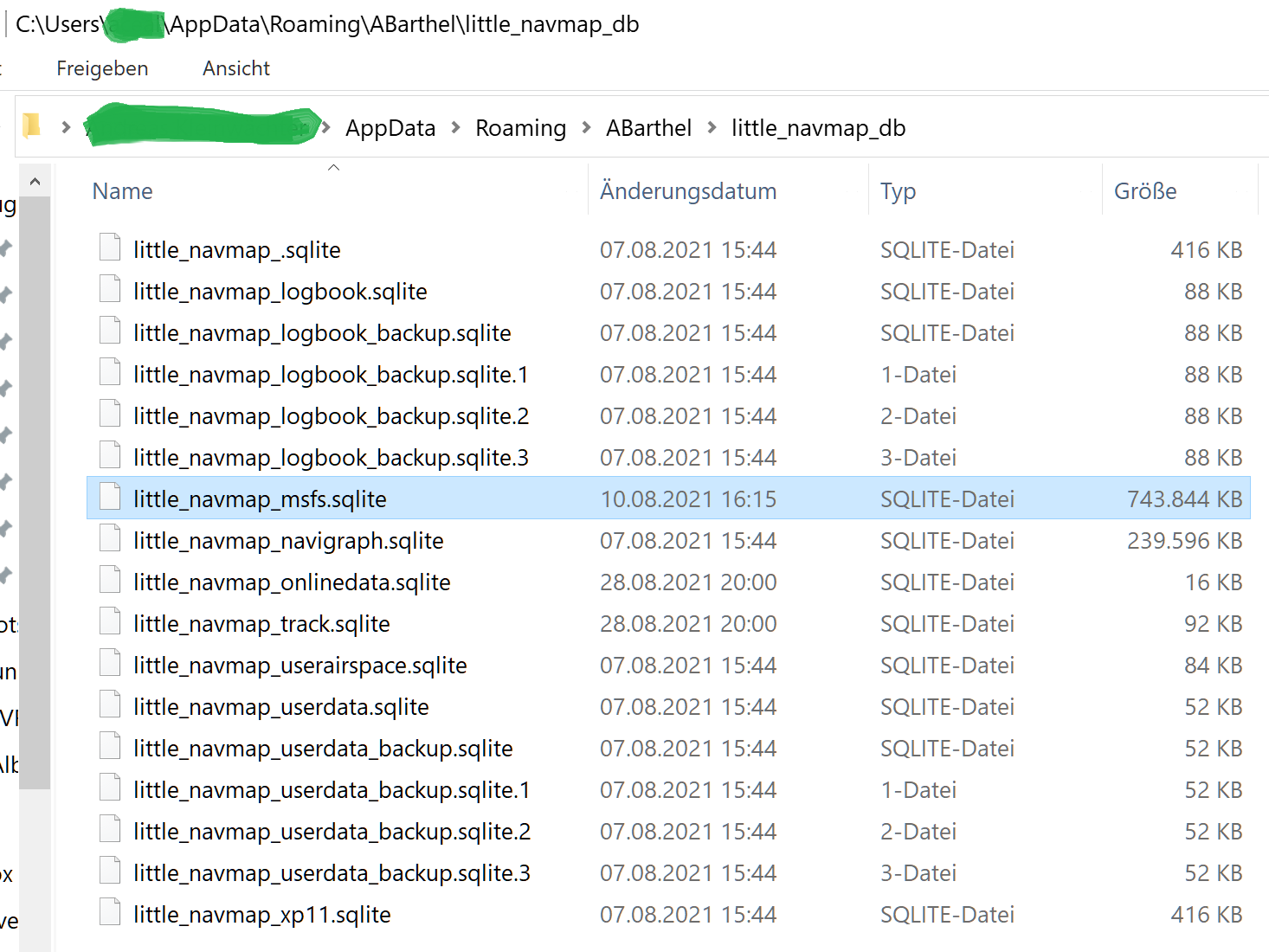
Task: Expand the chevron after Roaming breadcrumb
Action: pyautogui.click(x=587, y=128)
